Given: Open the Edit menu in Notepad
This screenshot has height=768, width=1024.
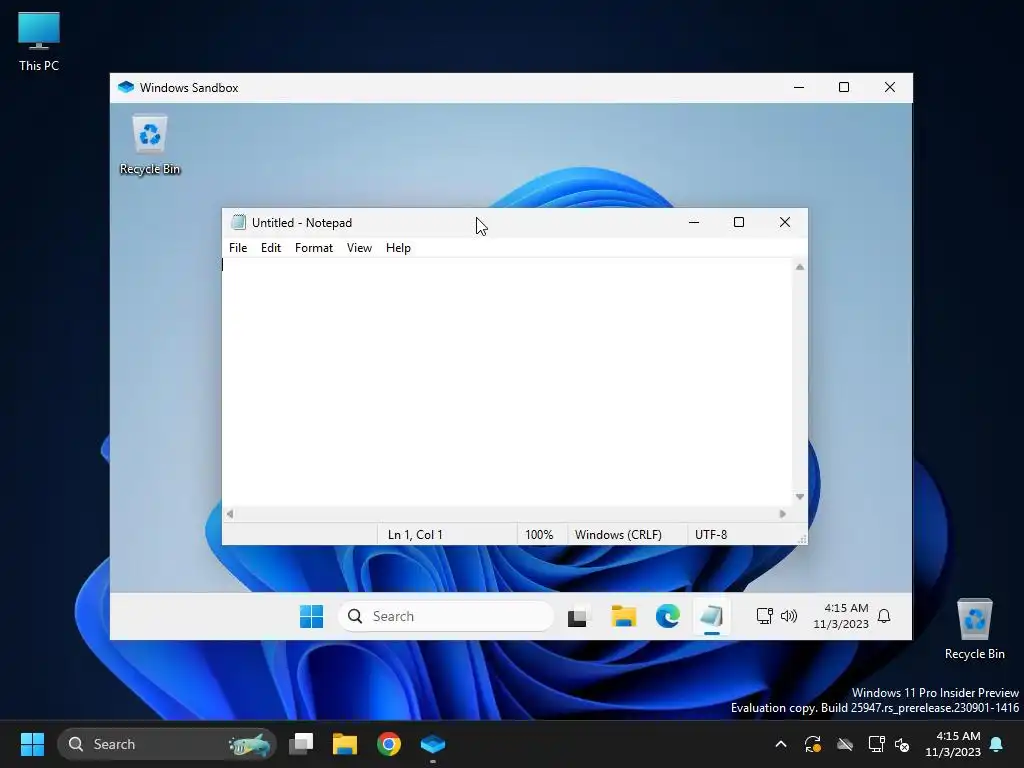Looking at the screenshot, I should [x=270, y=248].
